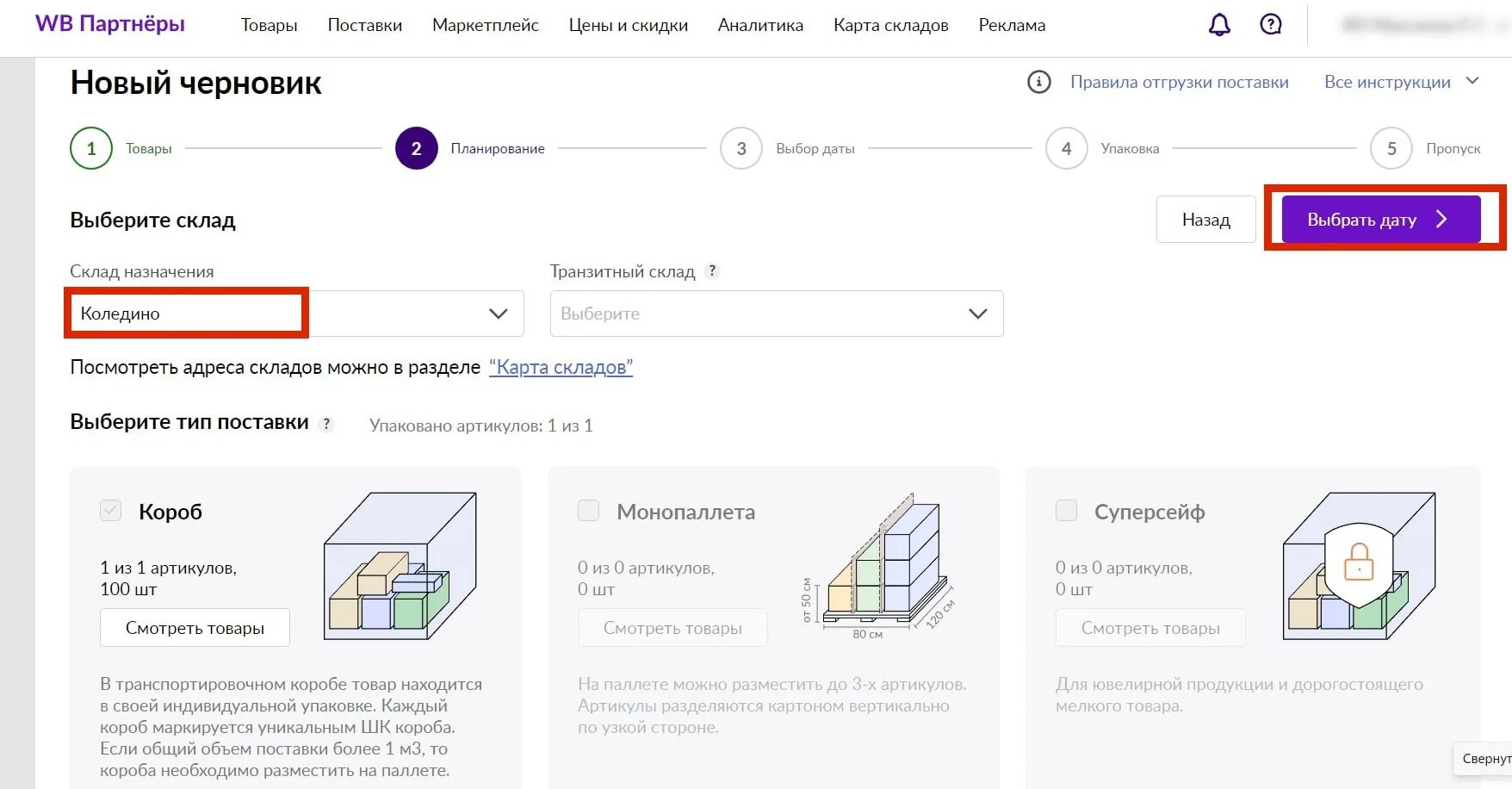Open the Товары menu
This screenshot has height=789, width=1512.
pos(270,25)
